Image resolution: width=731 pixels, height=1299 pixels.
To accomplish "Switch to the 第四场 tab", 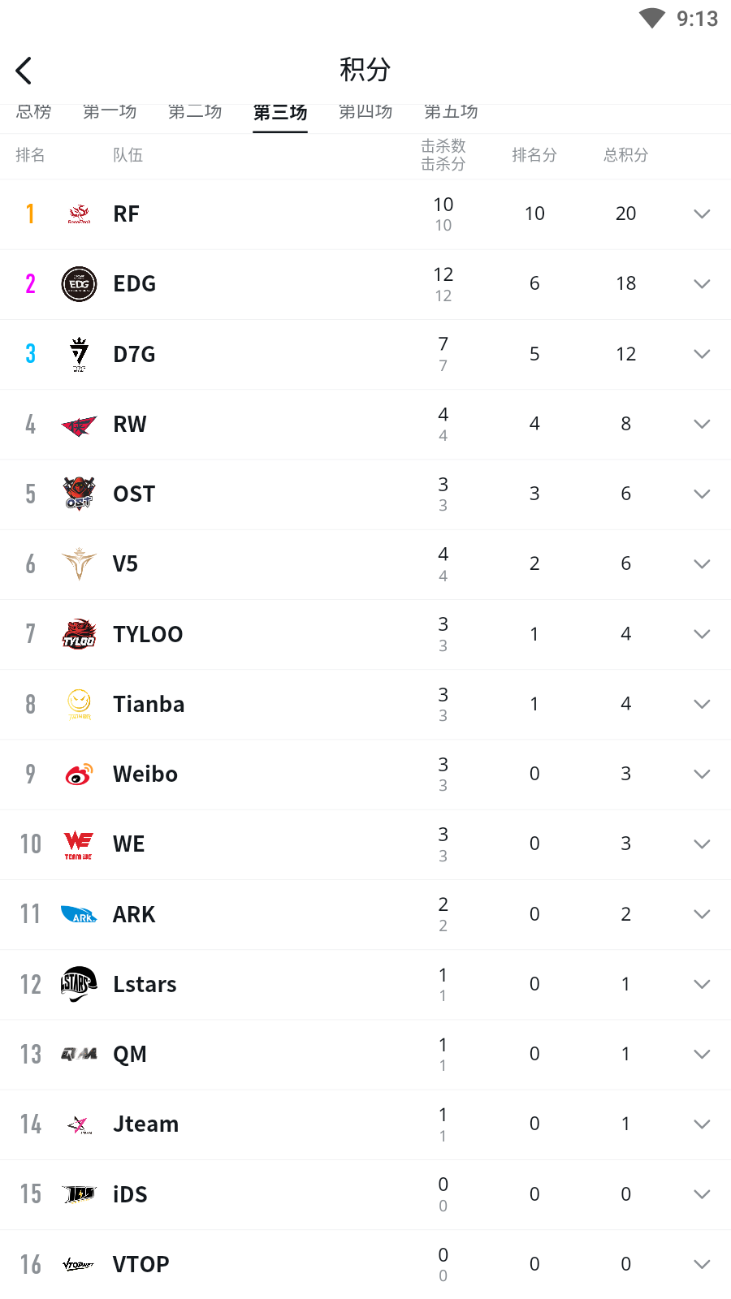I will pyautogui.click(x=365, y=113).
